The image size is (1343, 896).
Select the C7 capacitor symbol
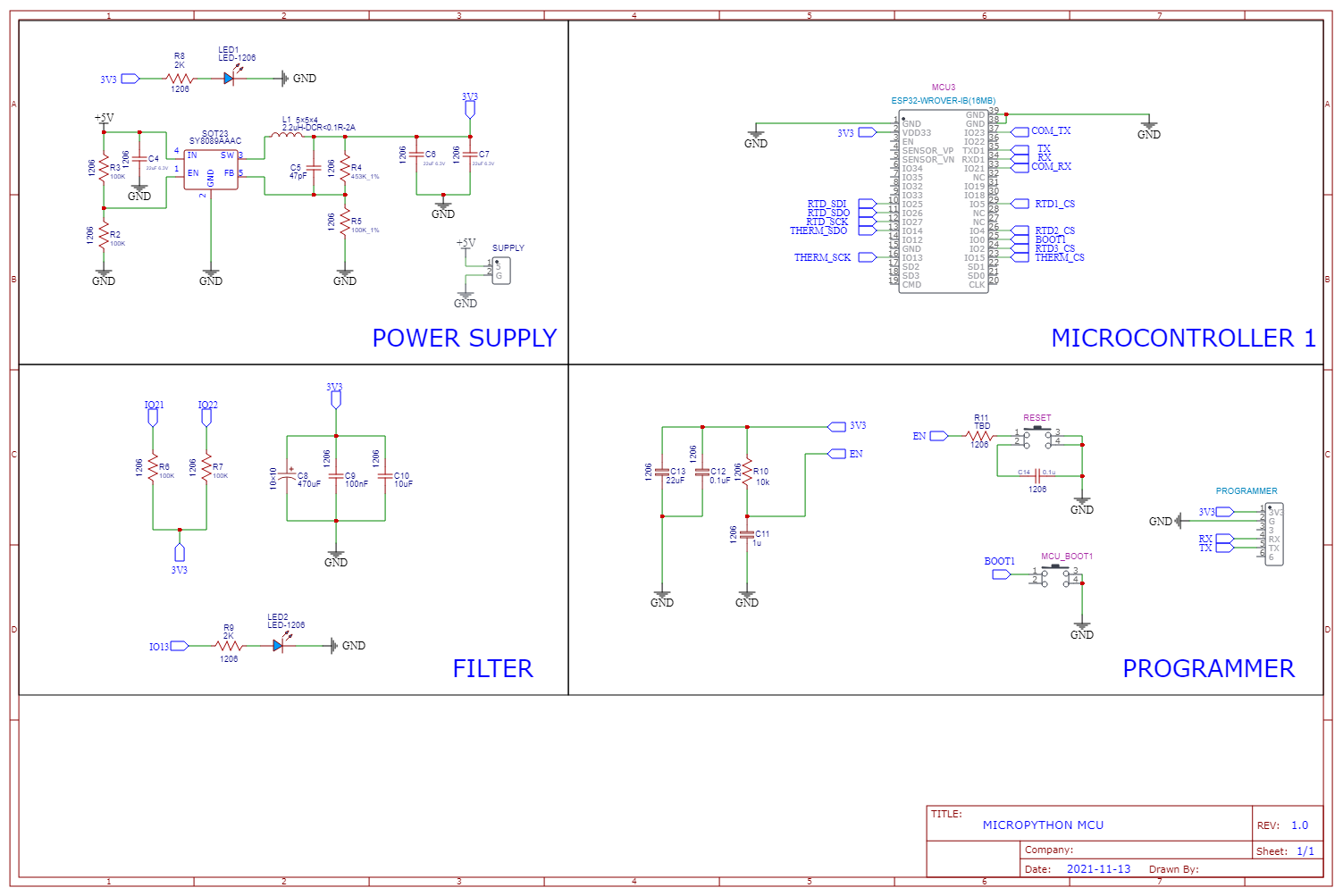(470, 155)
